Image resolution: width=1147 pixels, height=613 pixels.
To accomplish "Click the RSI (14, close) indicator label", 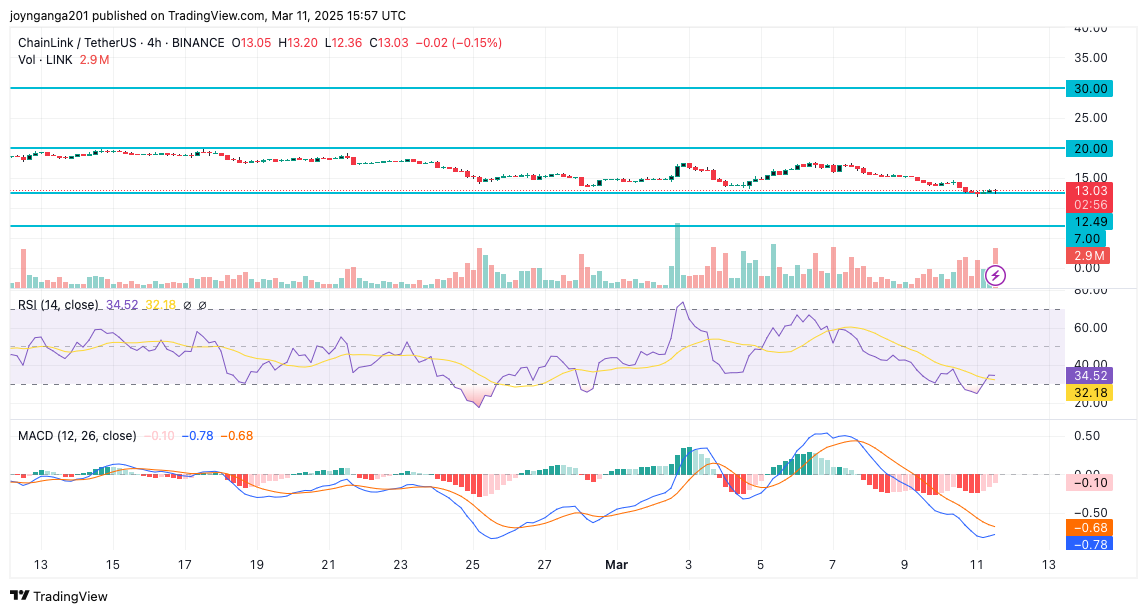I will tap(59, 304).
